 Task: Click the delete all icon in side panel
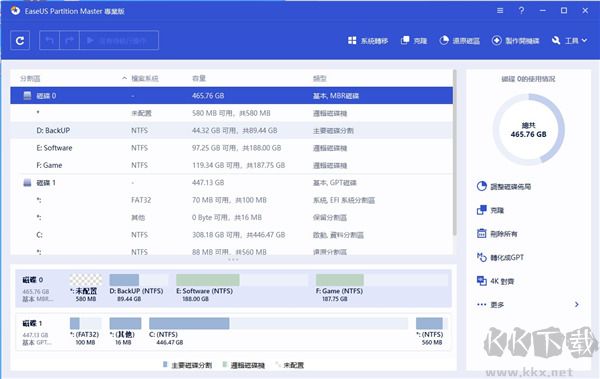(481, 234)
